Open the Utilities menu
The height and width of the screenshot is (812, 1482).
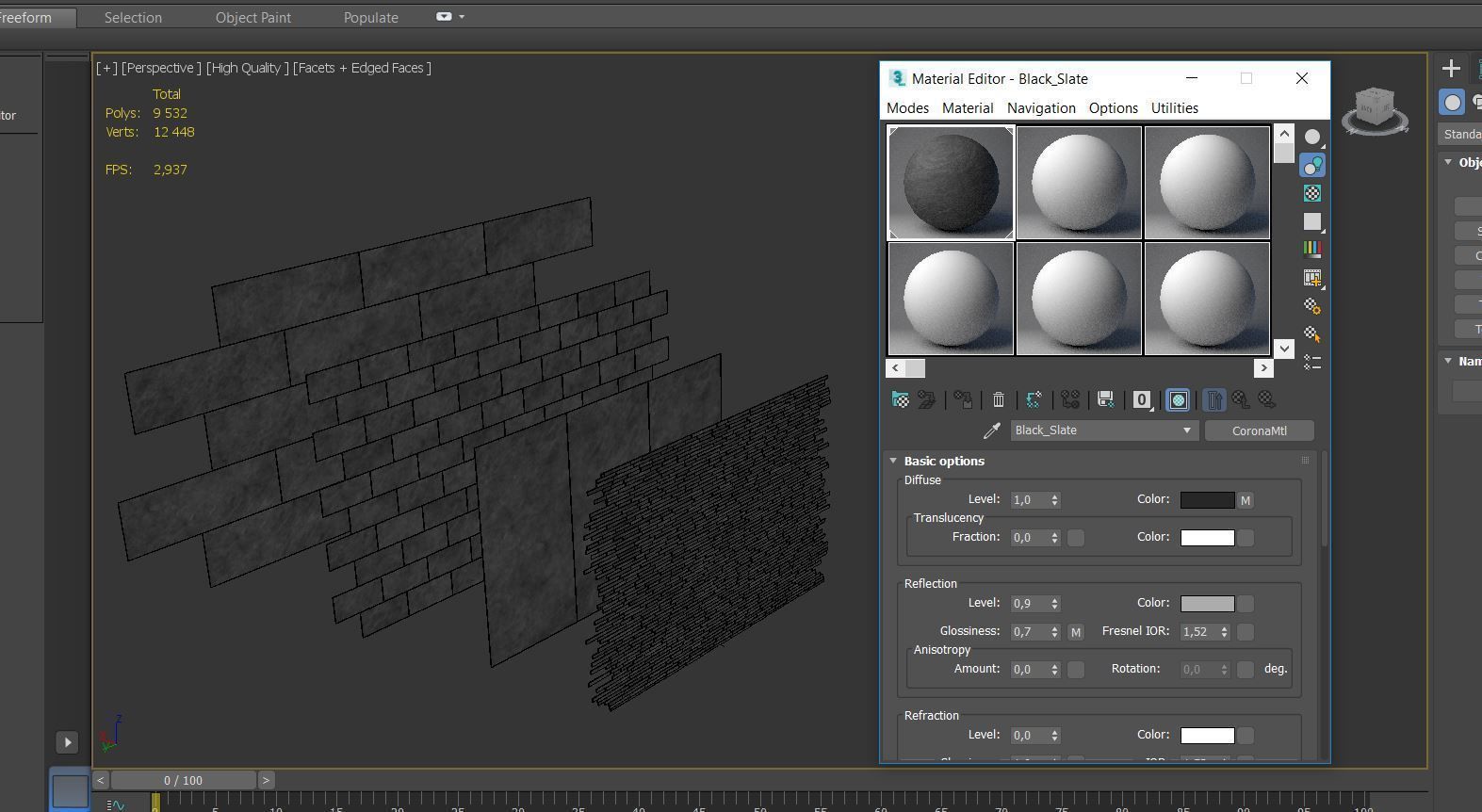[x=1175, y=108]
